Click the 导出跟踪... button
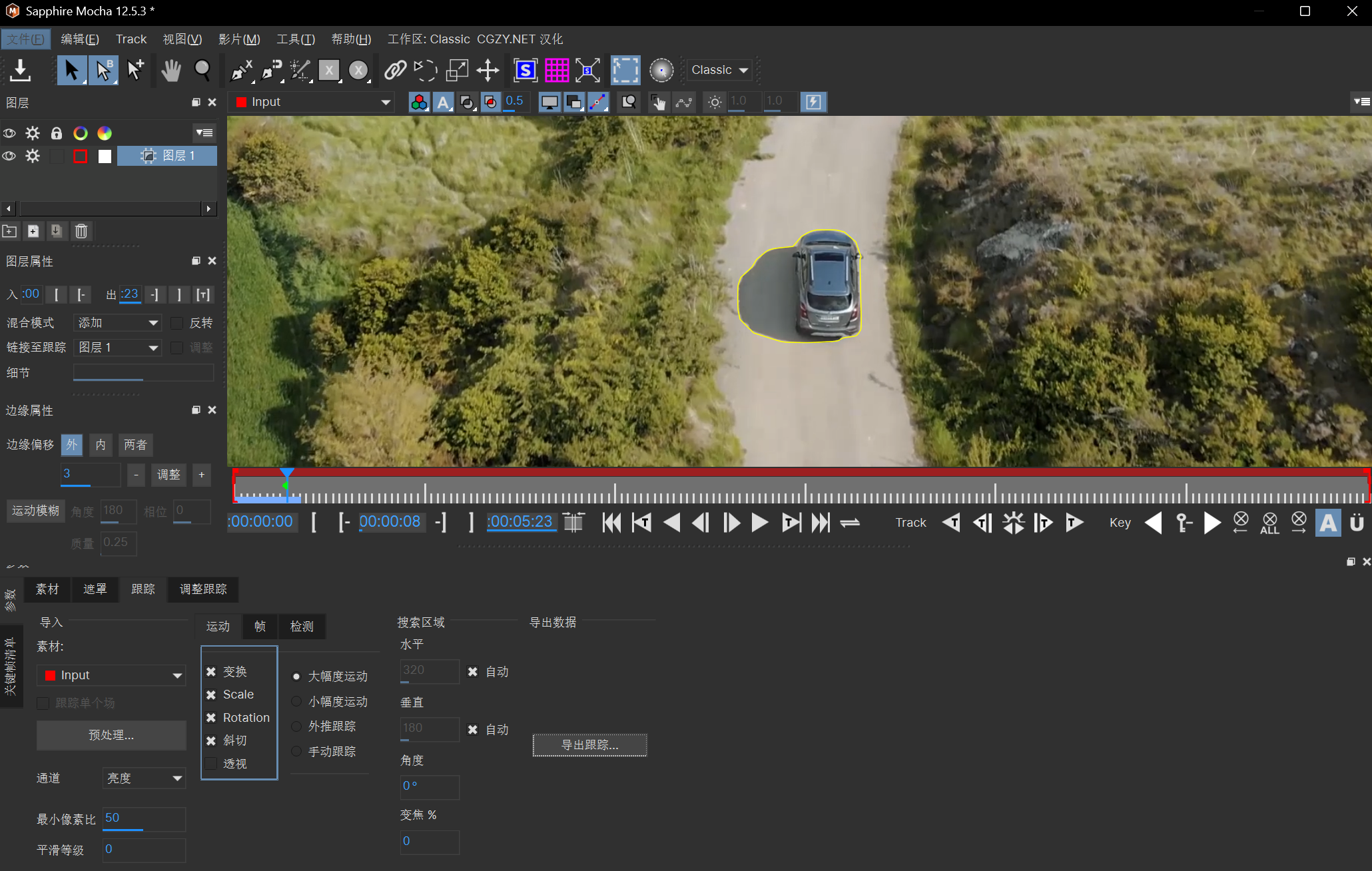The width and height of the screenshot is (1372, 871). coord(589,745)
